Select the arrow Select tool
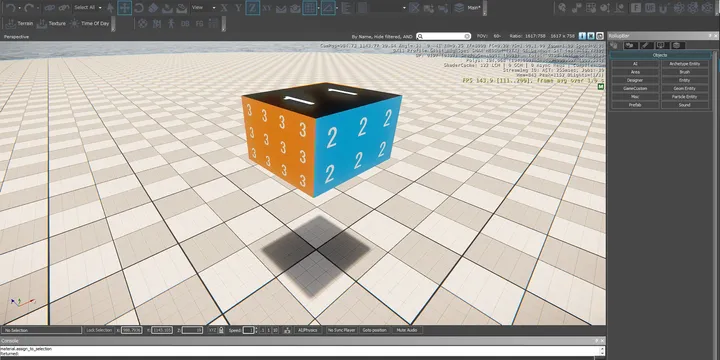Screen dimensions: 720x360 point(110,8)
